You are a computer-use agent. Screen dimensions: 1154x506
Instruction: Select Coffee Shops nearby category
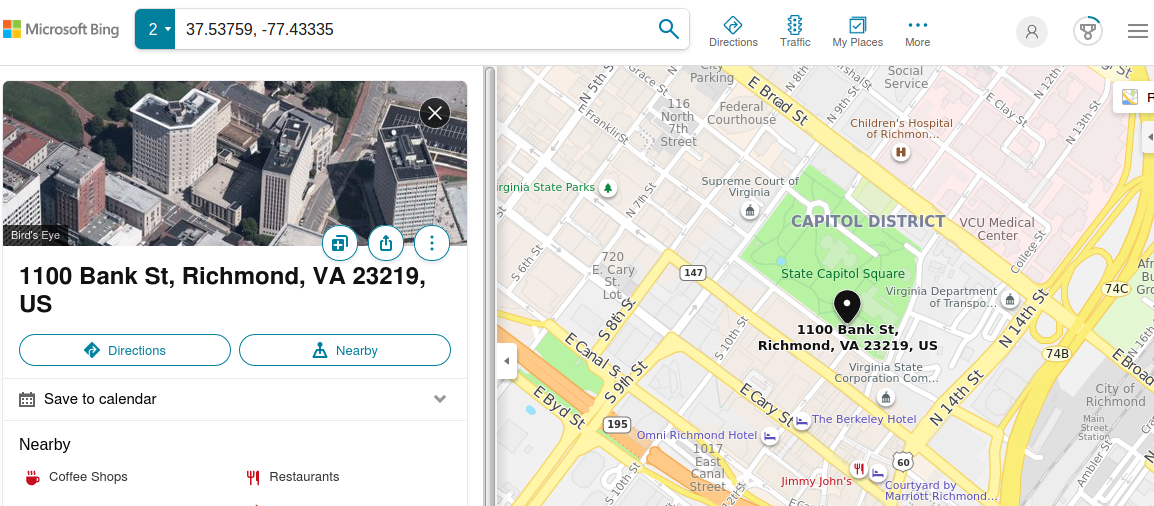click(x=88, y=477)
